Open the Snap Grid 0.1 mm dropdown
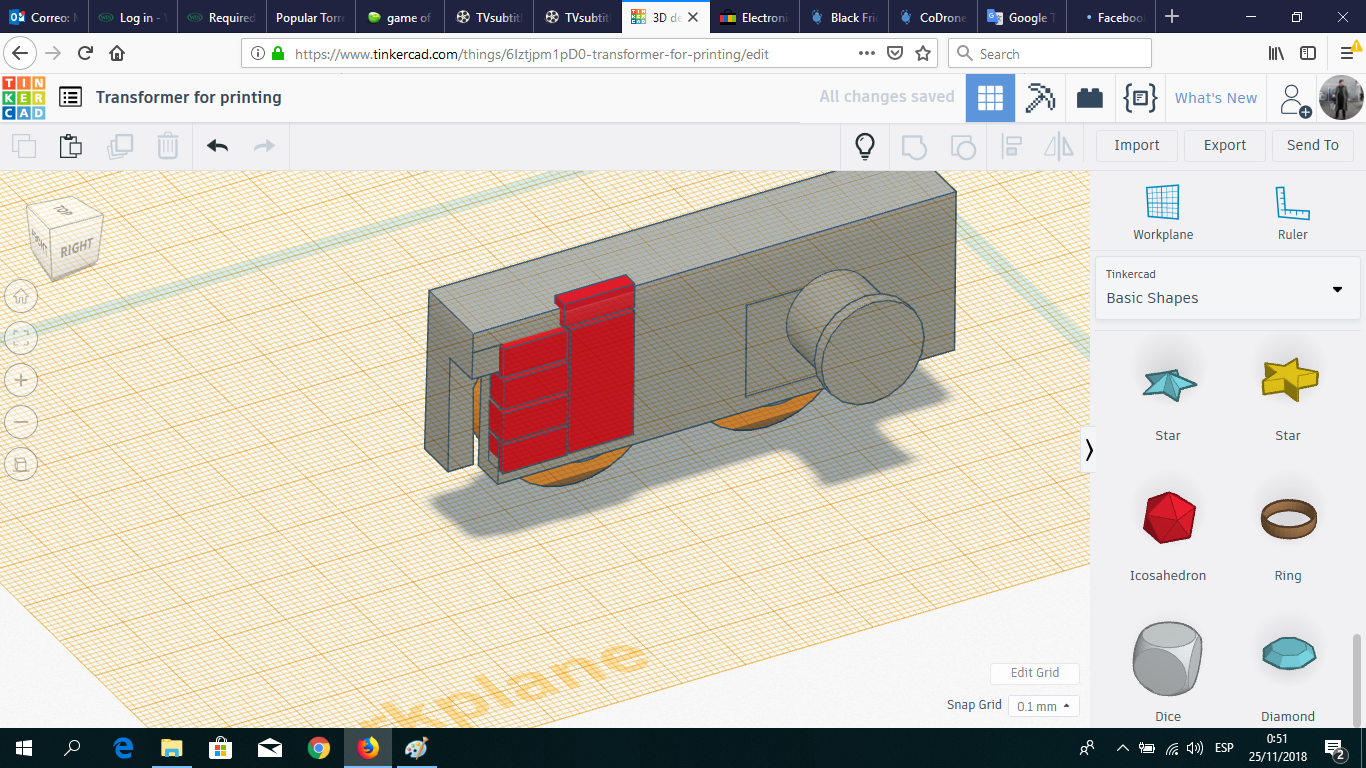This screenshot has height=768, width=1366. 1043,706
